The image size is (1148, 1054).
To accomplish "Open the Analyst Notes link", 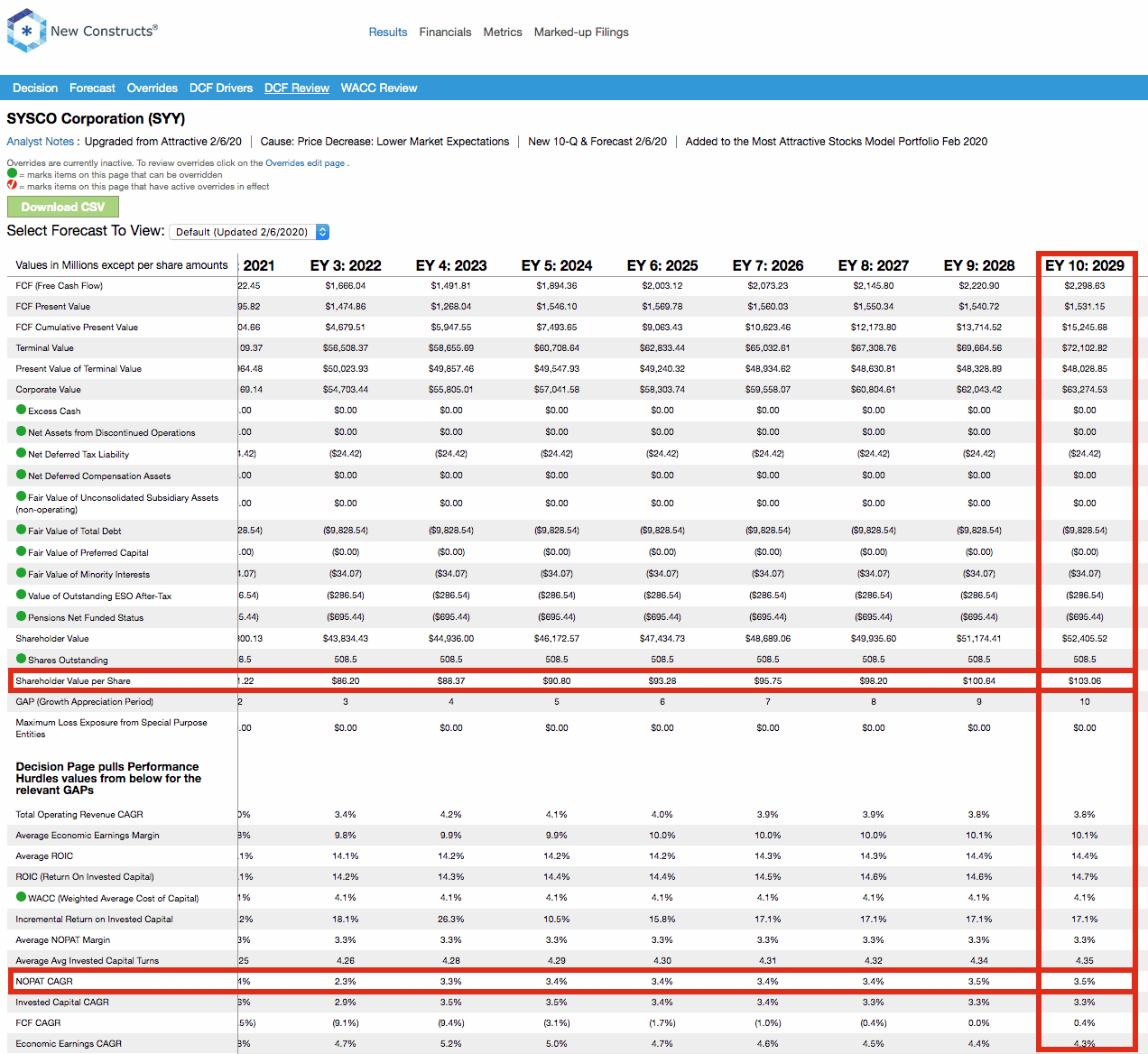I will (41, 142).
